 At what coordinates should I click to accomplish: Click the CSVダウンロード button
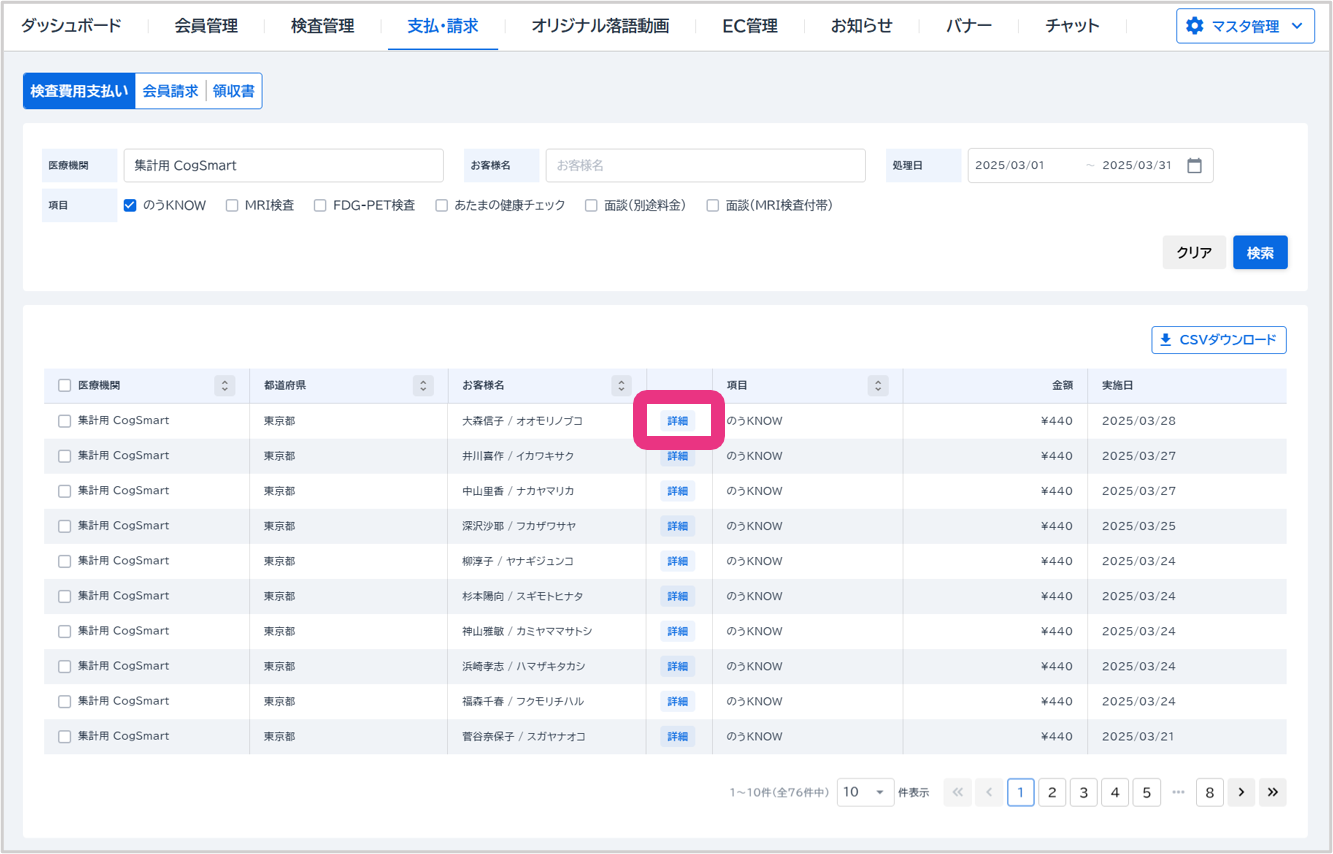pyautogui.click(x=1218, y=340)
